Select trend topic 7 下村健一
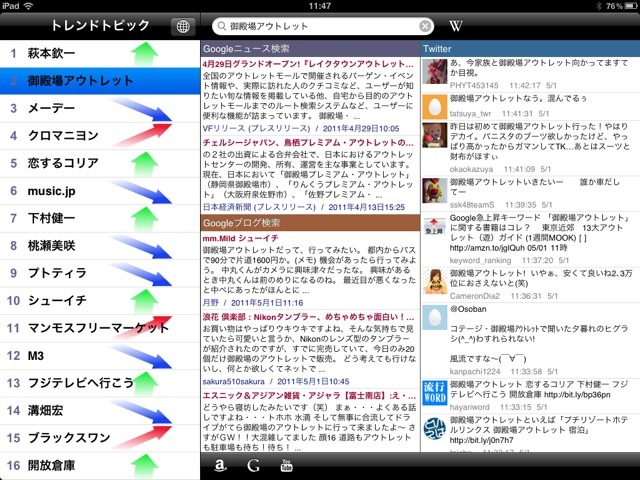640x480 pixels. click(100, 218)
